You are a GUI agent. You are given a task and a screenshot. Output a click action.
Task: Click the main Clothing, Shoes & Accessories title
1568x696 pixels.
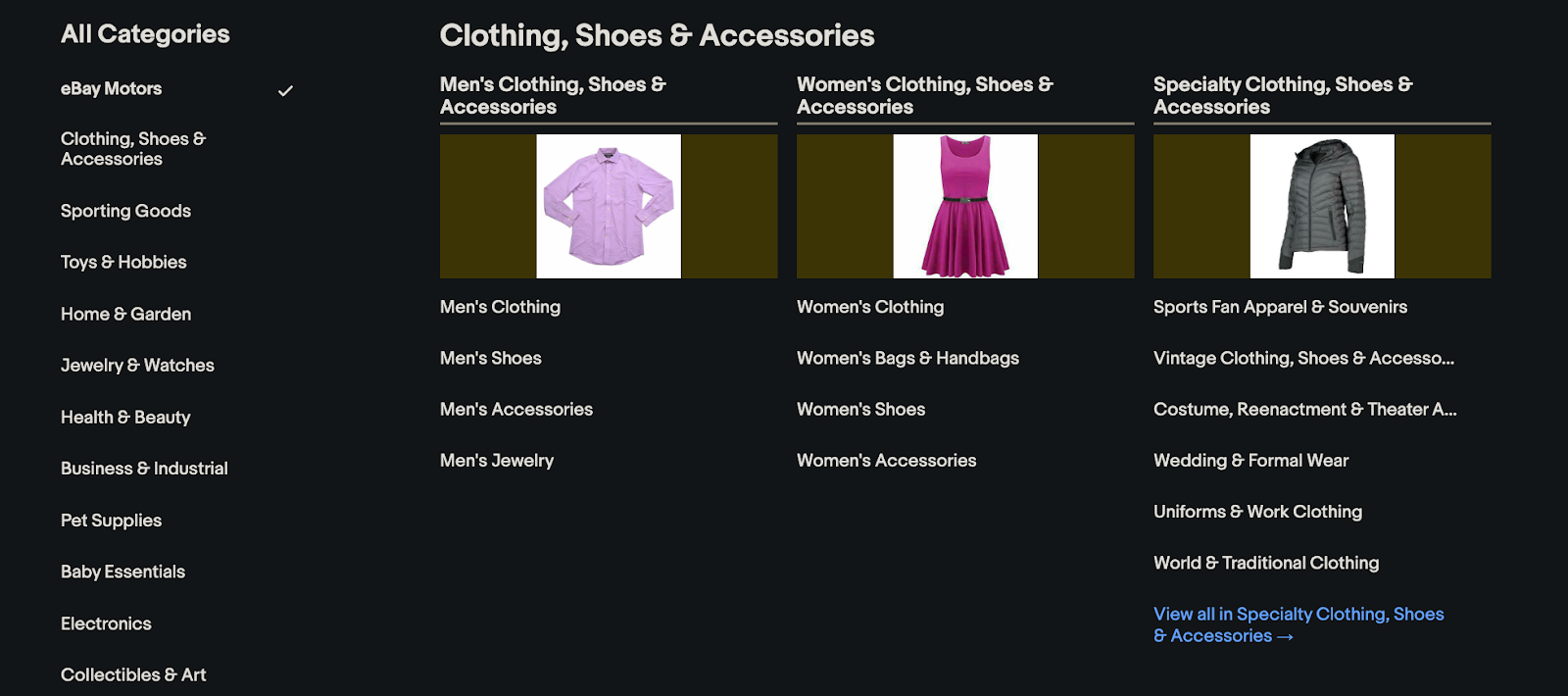pyautogui.click(x=657, y=35)
